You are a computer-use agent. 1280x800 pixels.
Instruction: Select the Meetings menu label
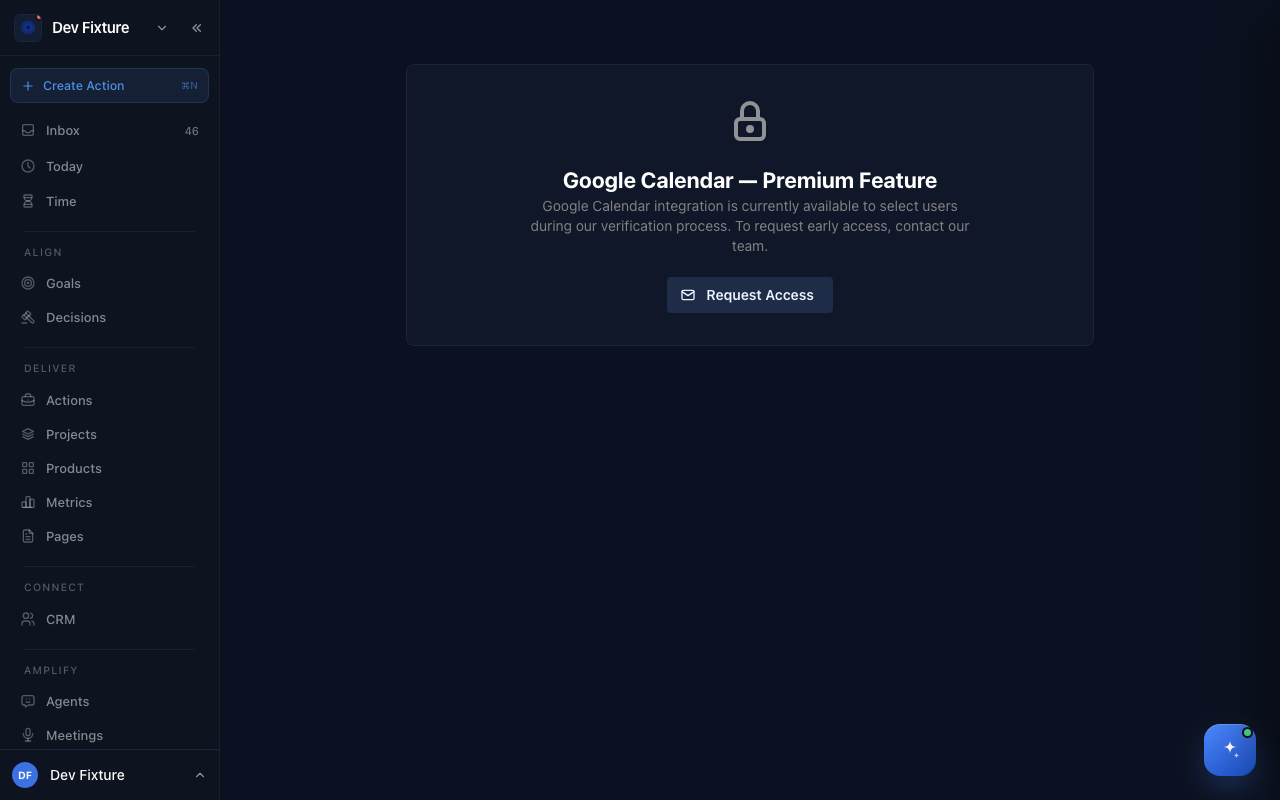pyautogui.click(x=74, y=735)
